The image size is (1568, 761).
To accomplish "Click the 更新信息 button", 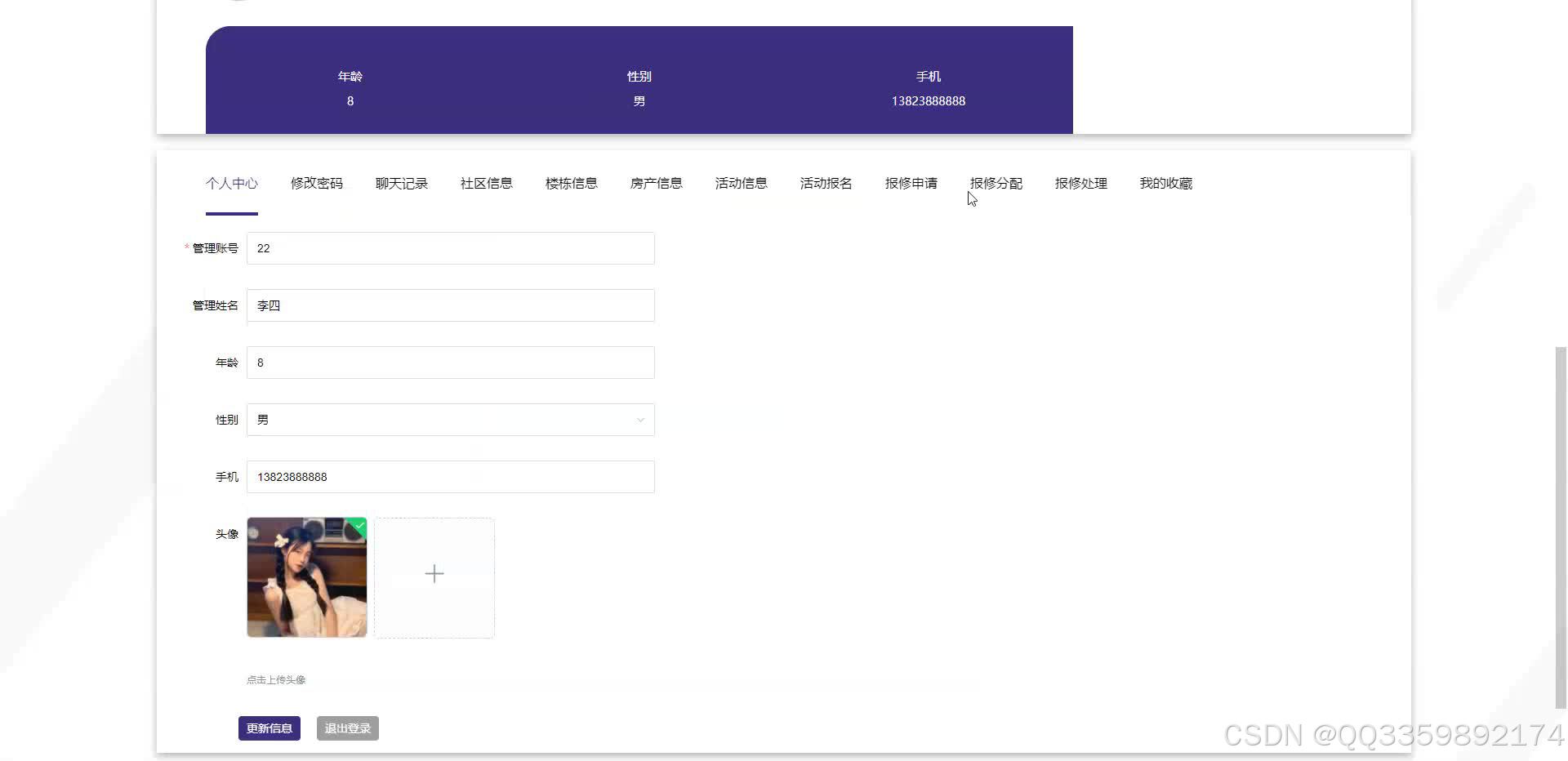I will coord(269,728).
